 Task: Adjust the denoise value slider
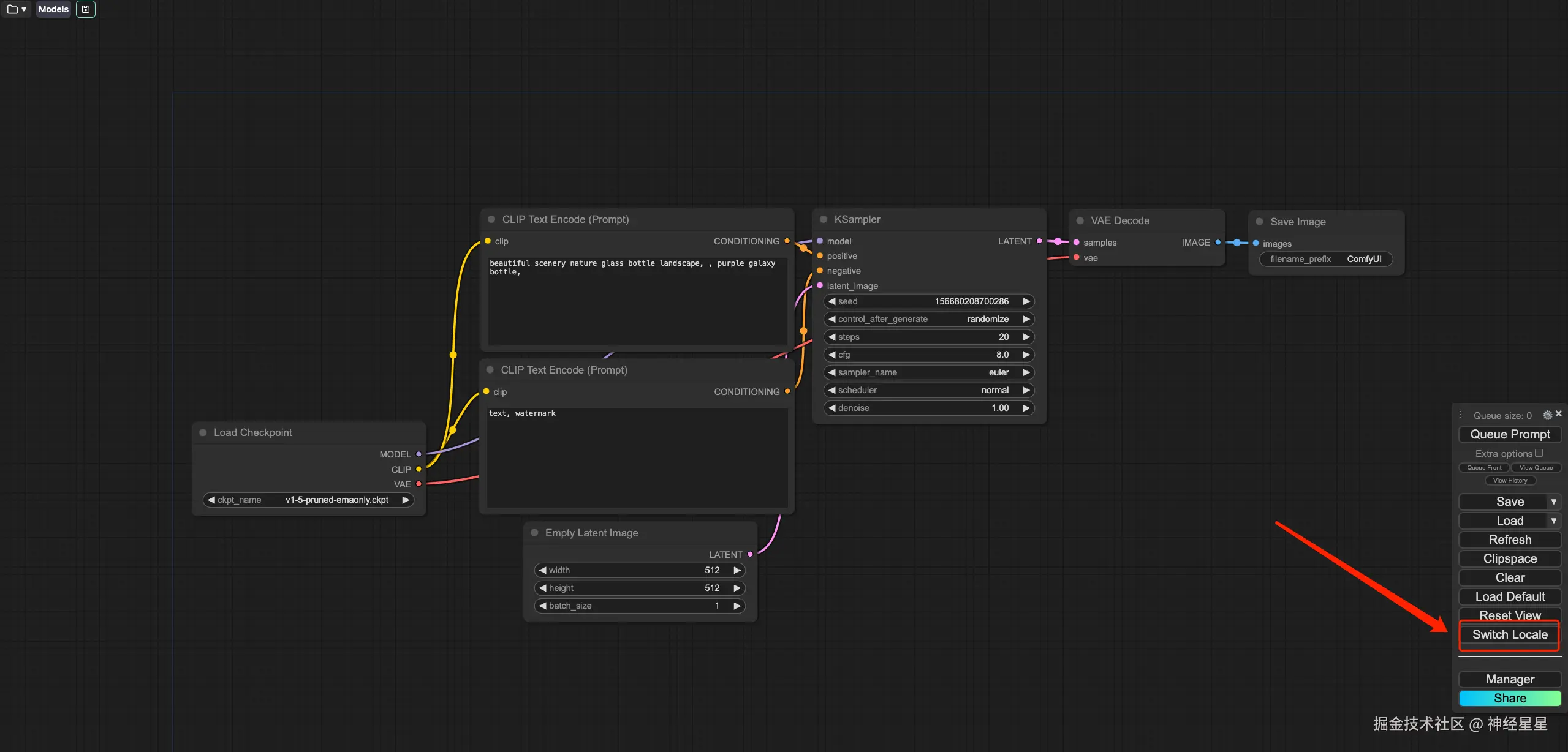pyautogui.click(x=928, y=408)
